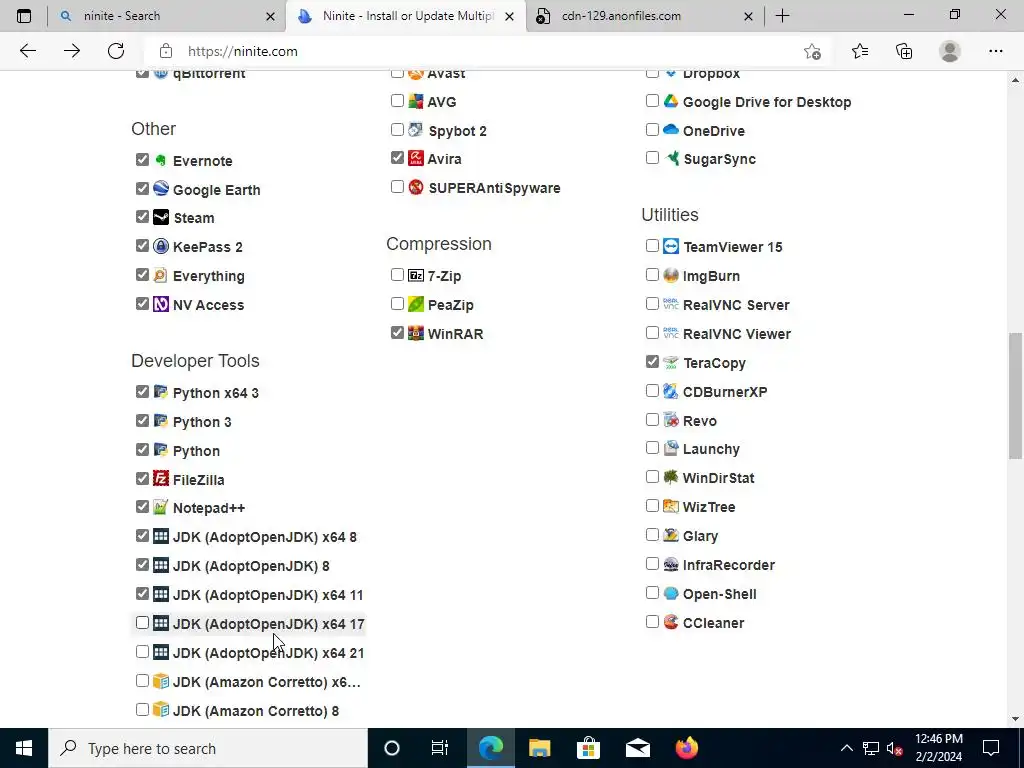Click the Google Drive for Desktop icon
Screen dimensions: 1024x768
pyautogui.click(x=671, y=101)
